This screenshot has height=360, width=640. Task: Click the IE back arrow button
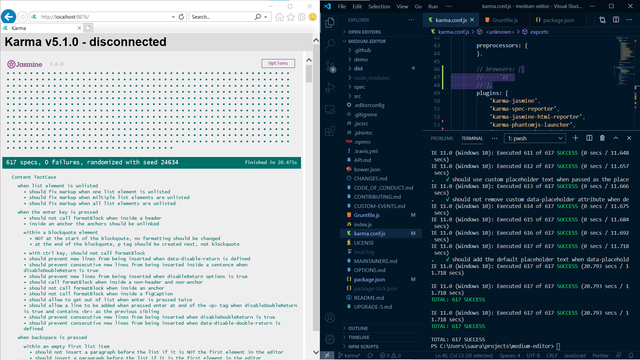(8, 17)
